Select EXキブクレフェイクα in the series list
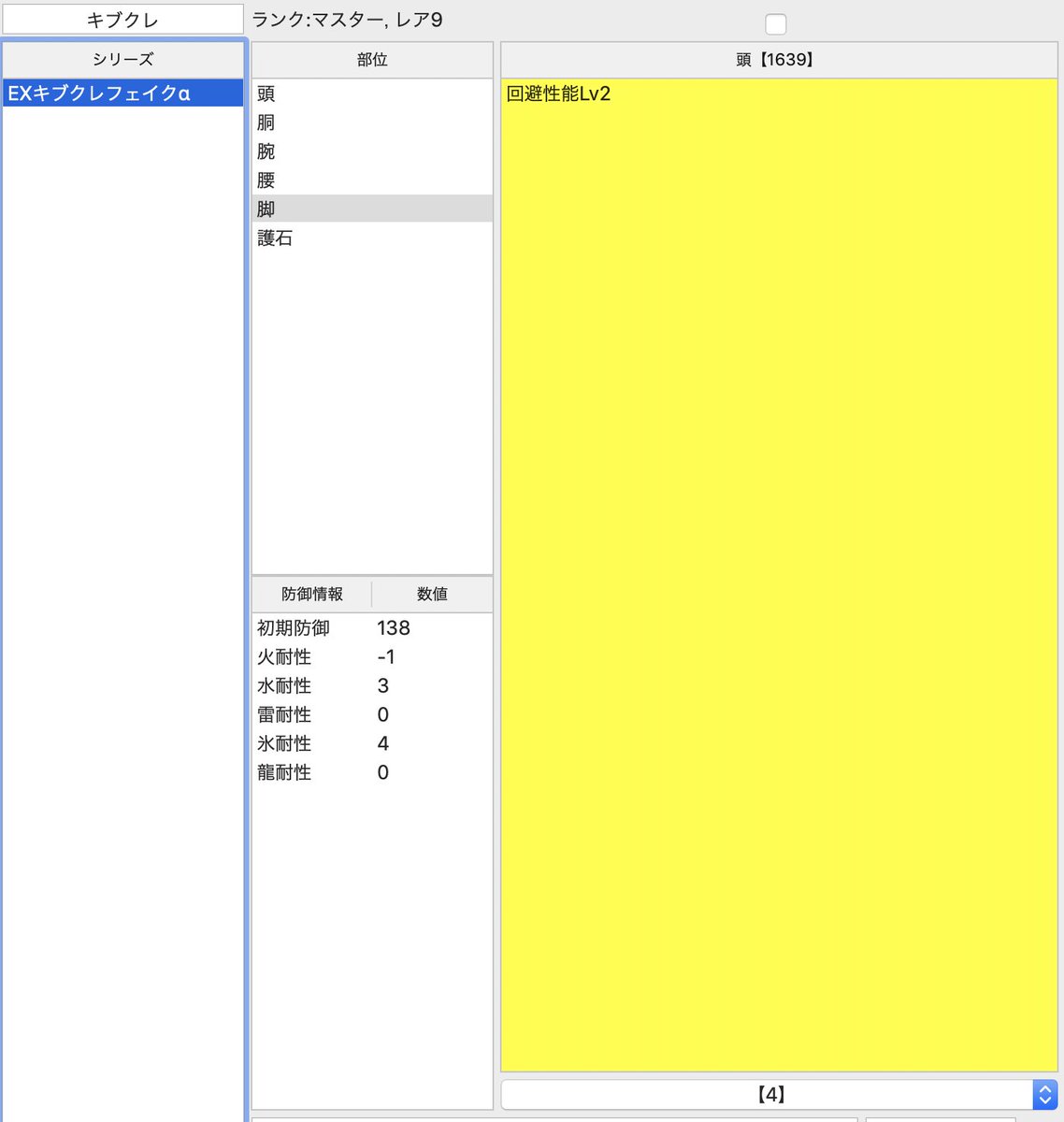1064x1122 pixels. (x=122, y=93)
